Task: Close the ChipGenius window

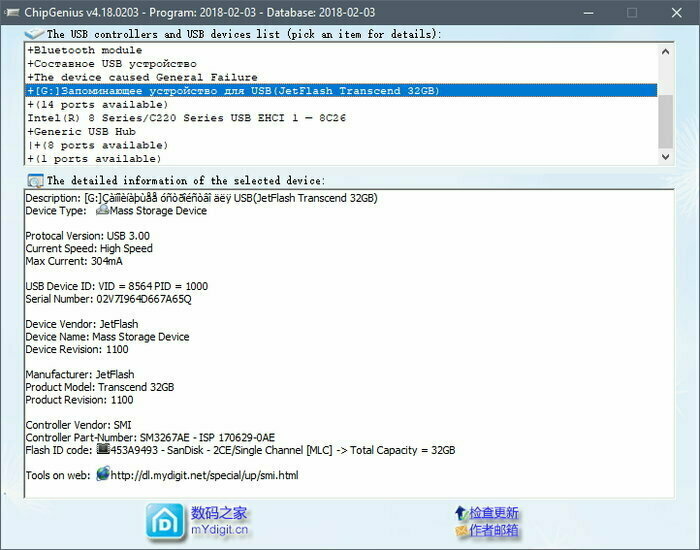Action: 676,12
